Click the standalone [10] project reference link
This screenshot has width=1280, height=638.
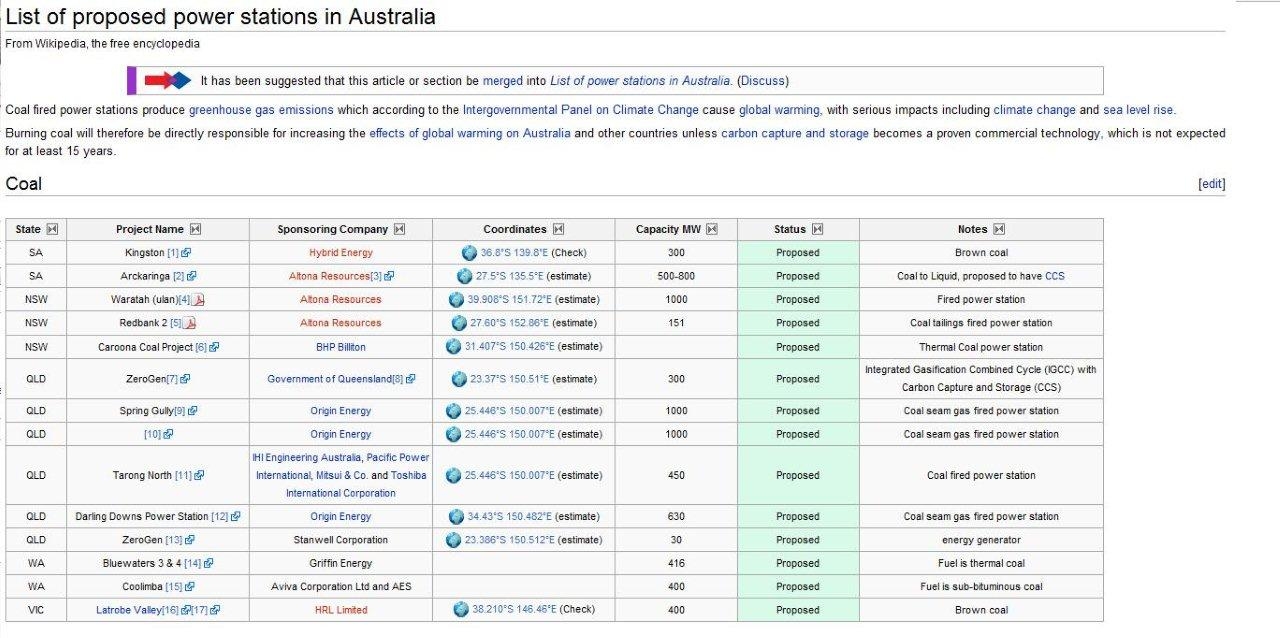153,434
